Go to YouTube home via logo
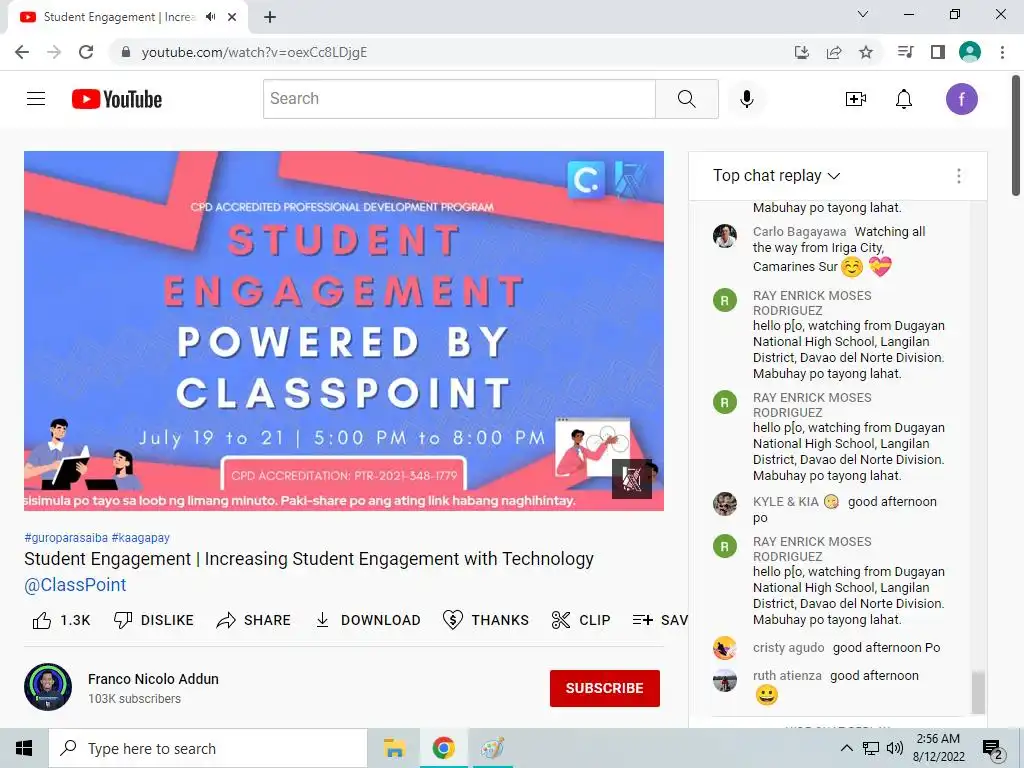 pos(117,99)
